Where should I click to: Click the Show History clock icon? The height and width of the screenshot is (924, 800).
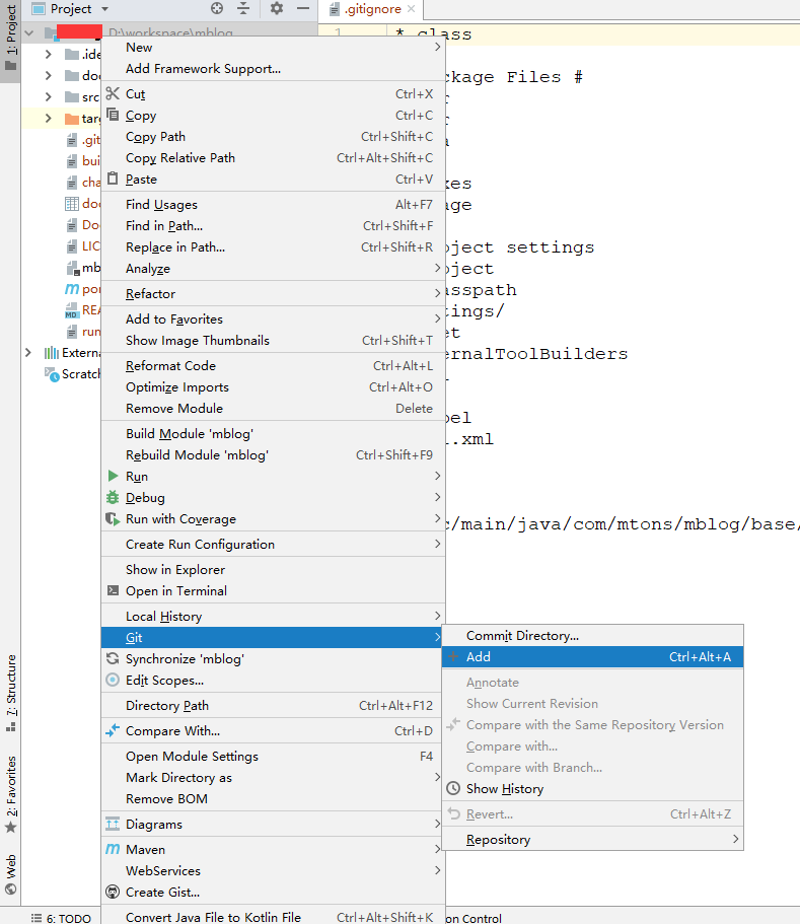click(453, 788)
